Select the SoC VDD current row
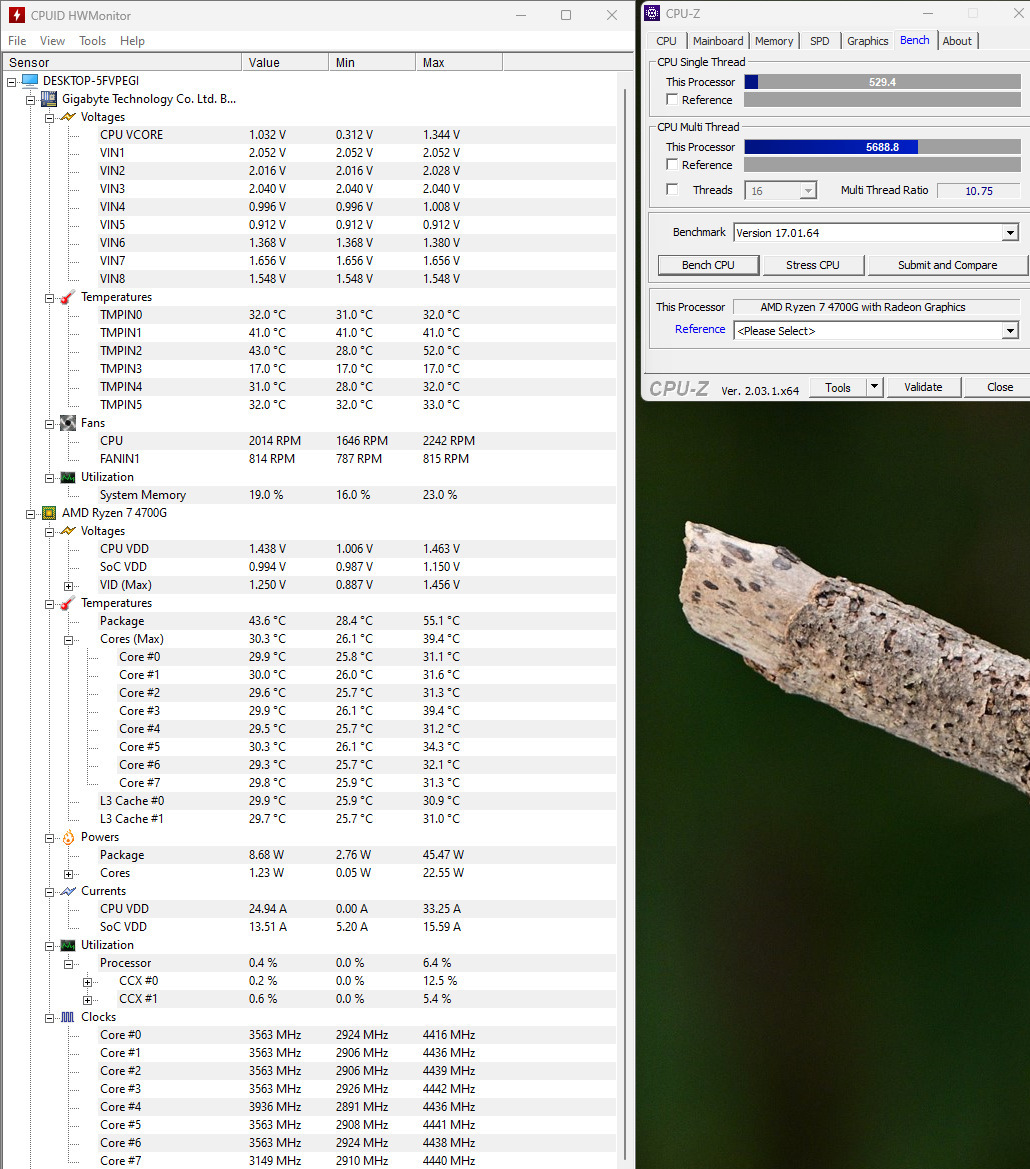 [356, 927]
